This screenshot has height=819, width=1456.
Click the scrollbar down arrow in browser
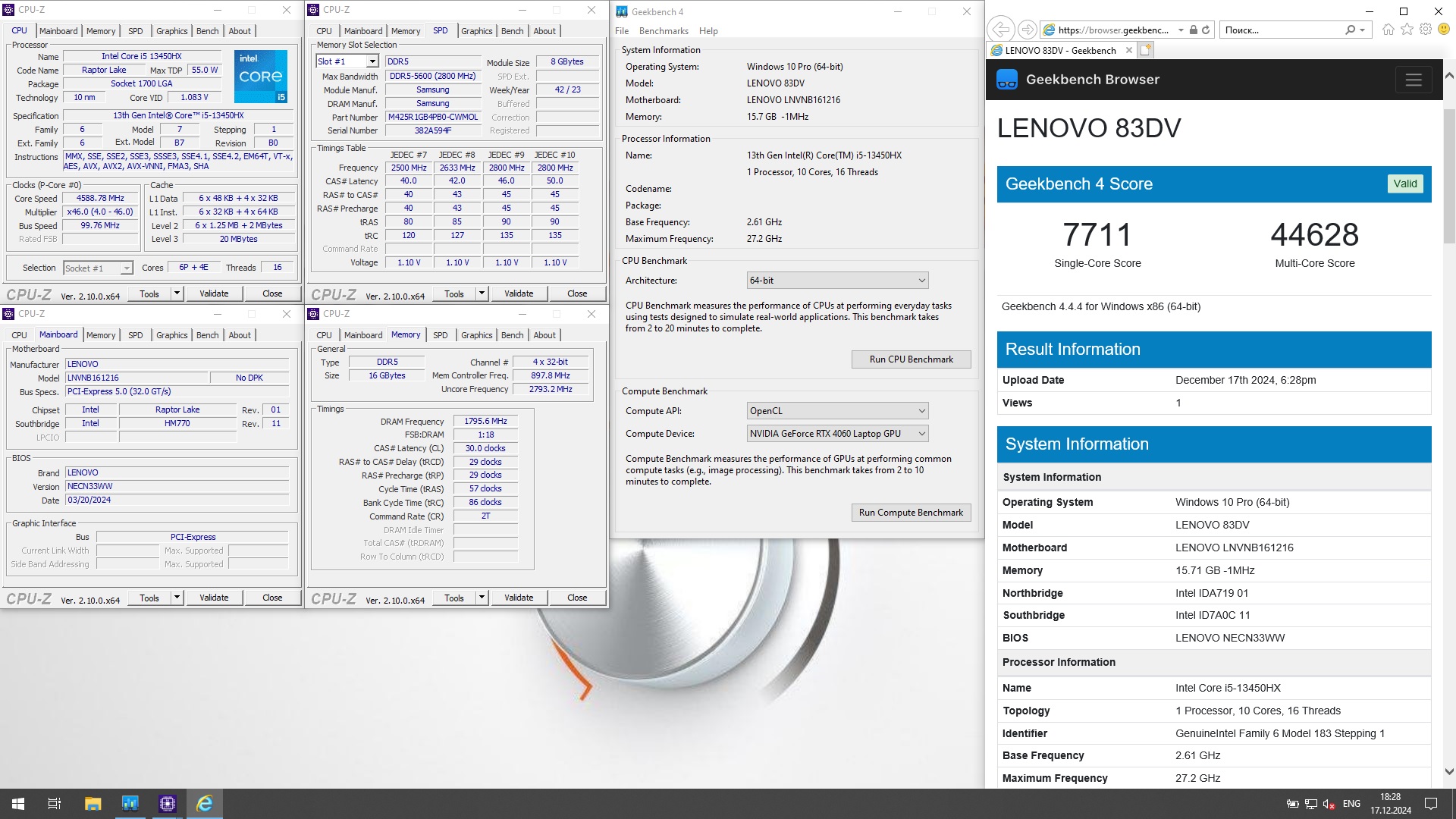[x=1449, y=772]
